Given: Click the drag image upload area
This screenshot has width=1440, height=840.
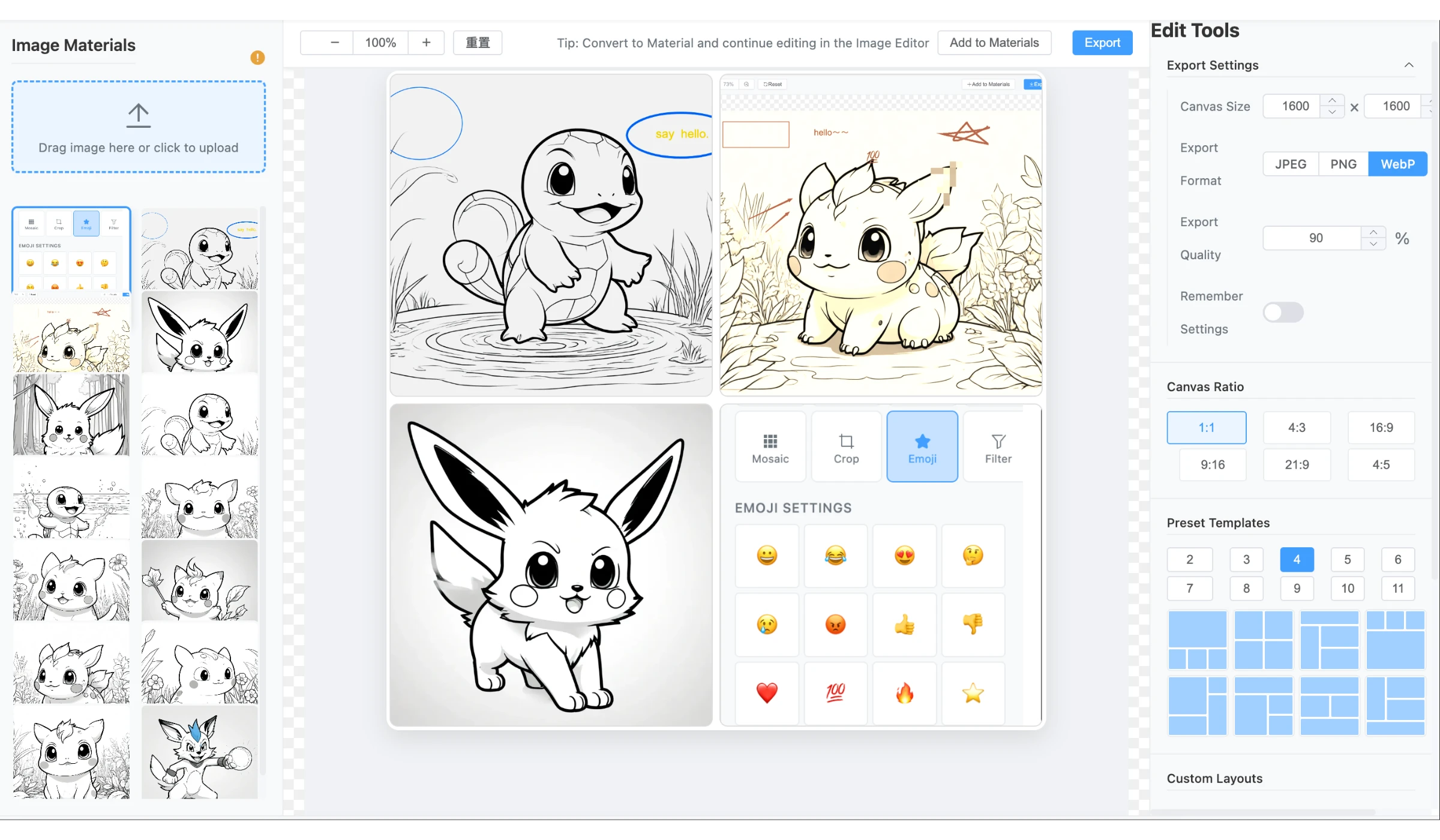Looking at the screenshot, I should [139, 127].
